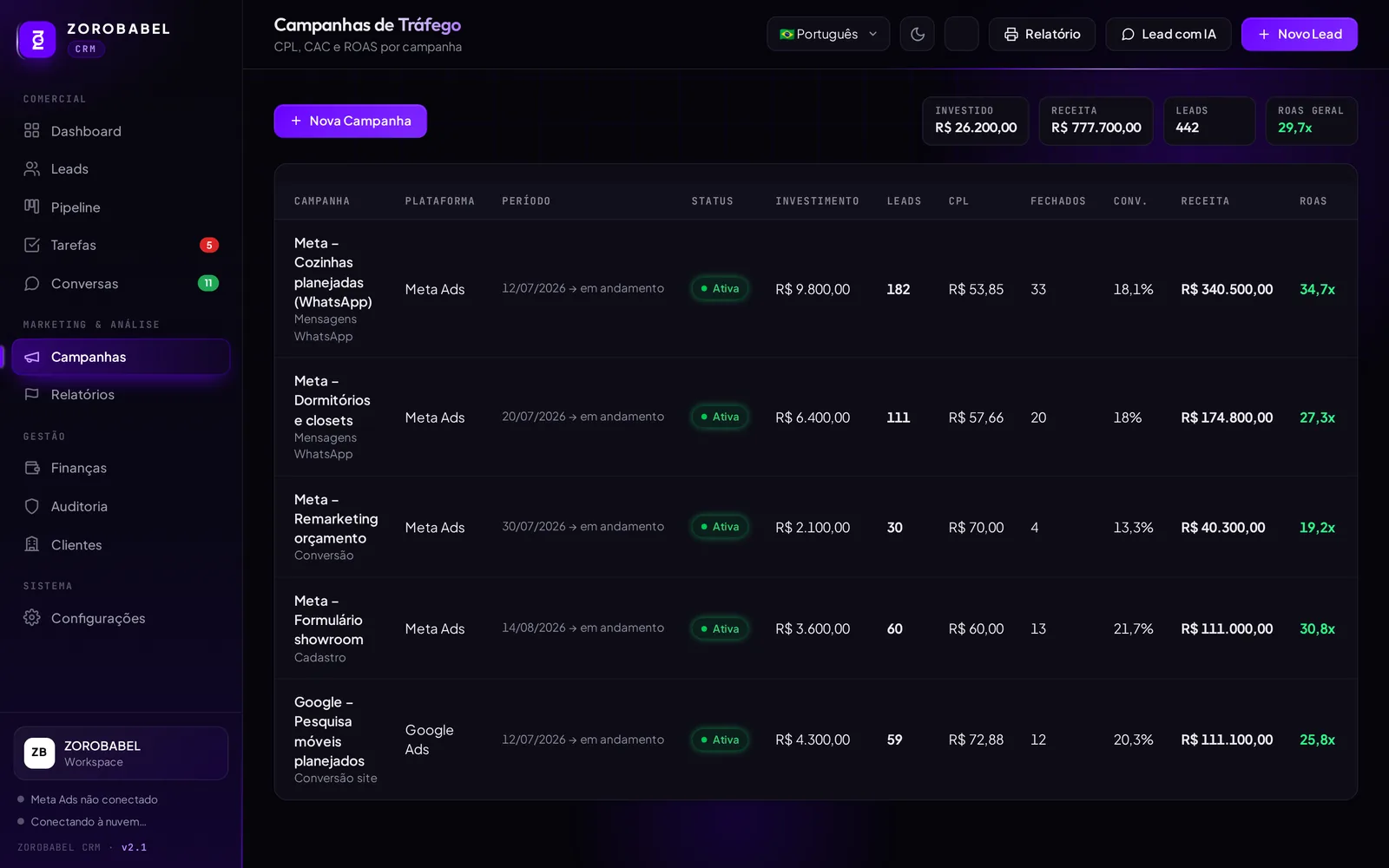Toggle dark mode moon button

point(918,34)
